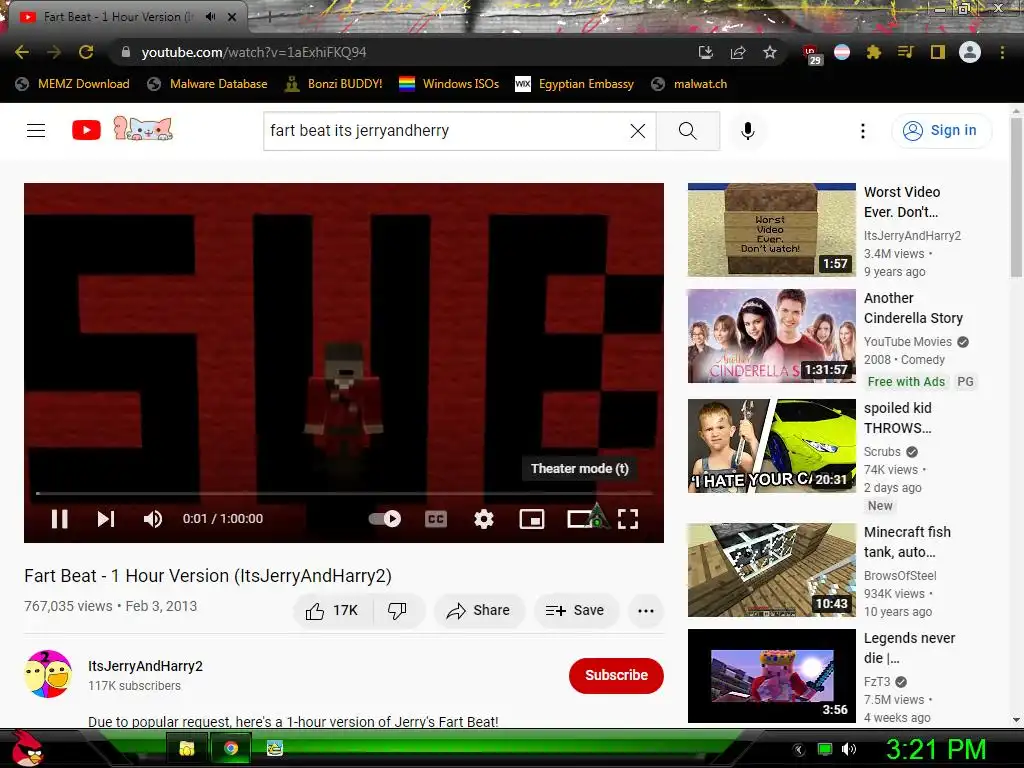The image size is (1024, 768).
Task: Reload the page
Action: [86, 52]
